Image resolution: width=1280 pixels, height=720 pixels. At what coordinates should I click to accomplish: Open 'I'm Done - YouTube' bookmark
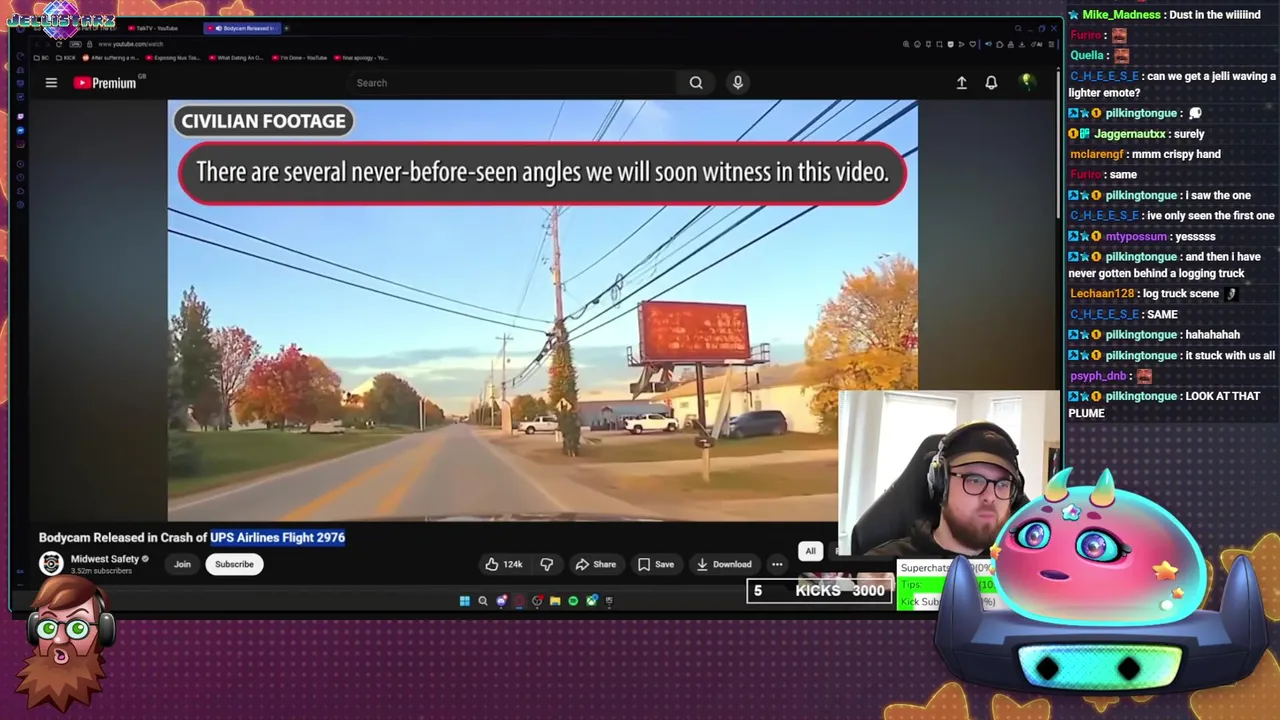click(x=299, y=58)
